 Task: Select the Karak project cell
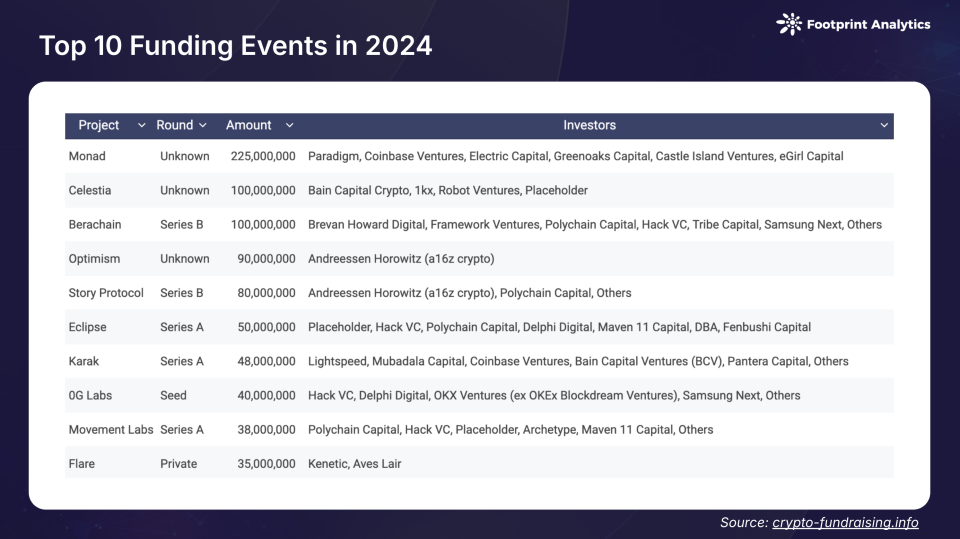[85, 361]
